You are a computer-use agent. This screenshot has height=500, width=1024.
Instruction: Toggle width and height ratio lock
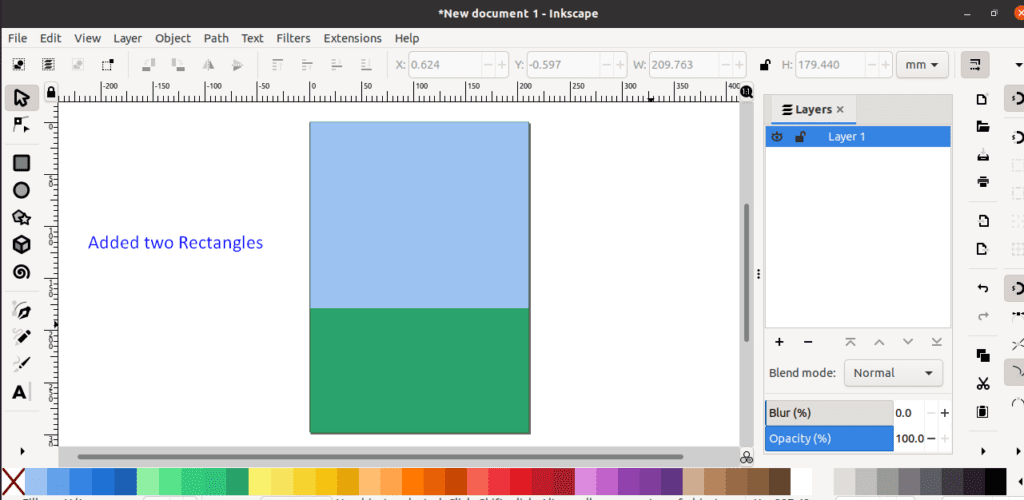763,65
